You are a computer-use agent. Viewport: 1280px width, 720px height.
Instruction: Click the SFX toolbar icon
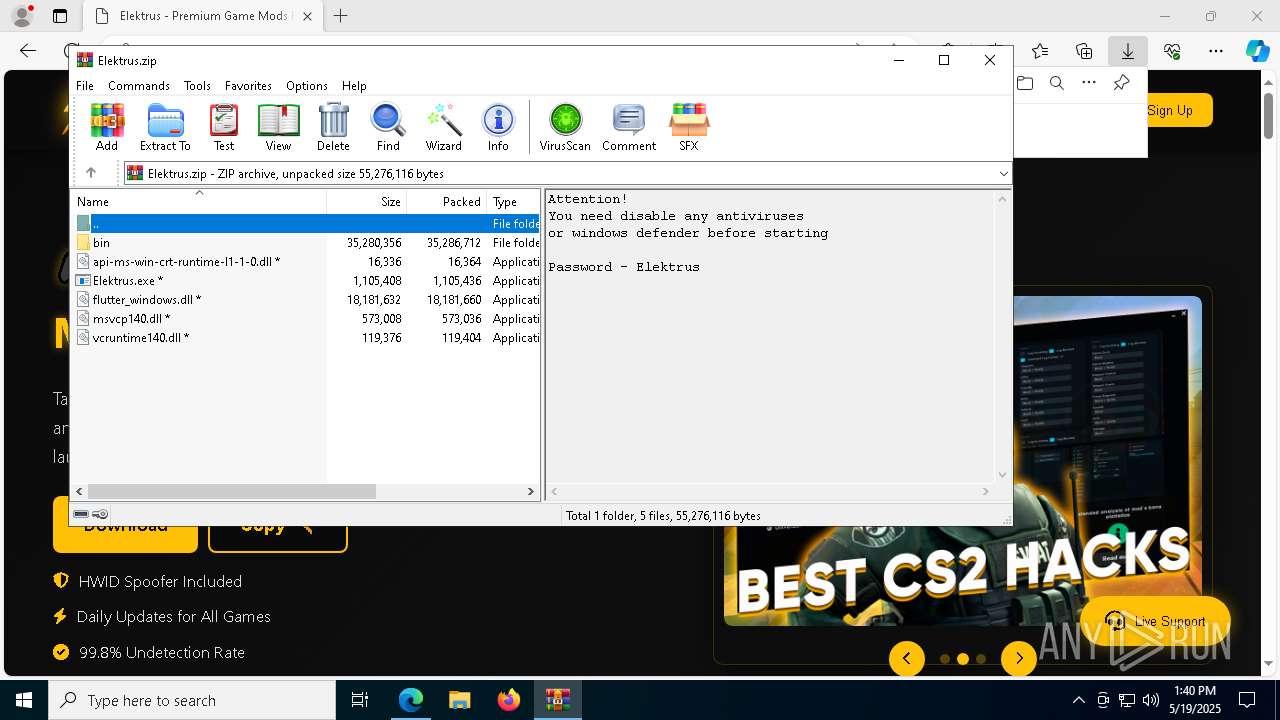(689, 127)
